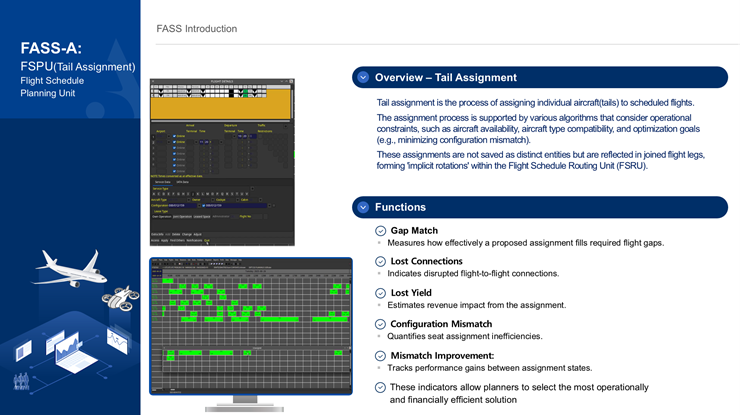Click the Lost Yield checkmark icon

click(x=380, y=293)
